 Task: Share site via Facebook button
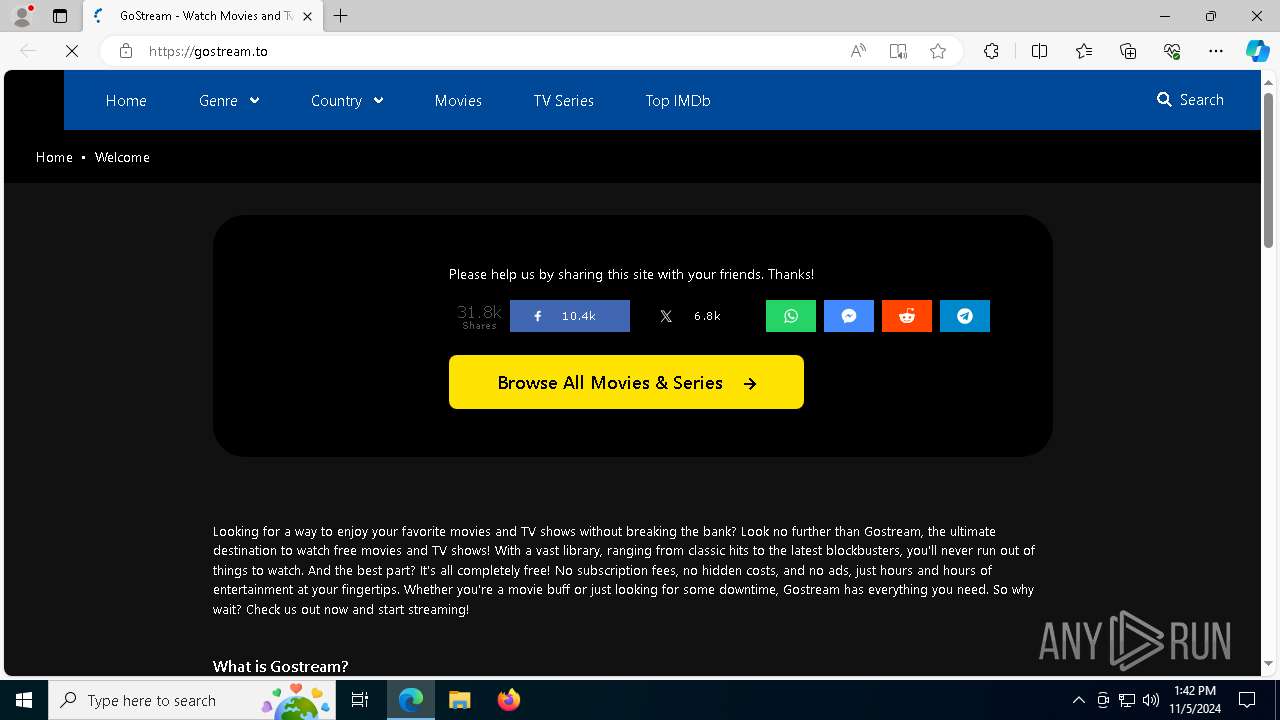pyautogui.click(x=570, y=316)
